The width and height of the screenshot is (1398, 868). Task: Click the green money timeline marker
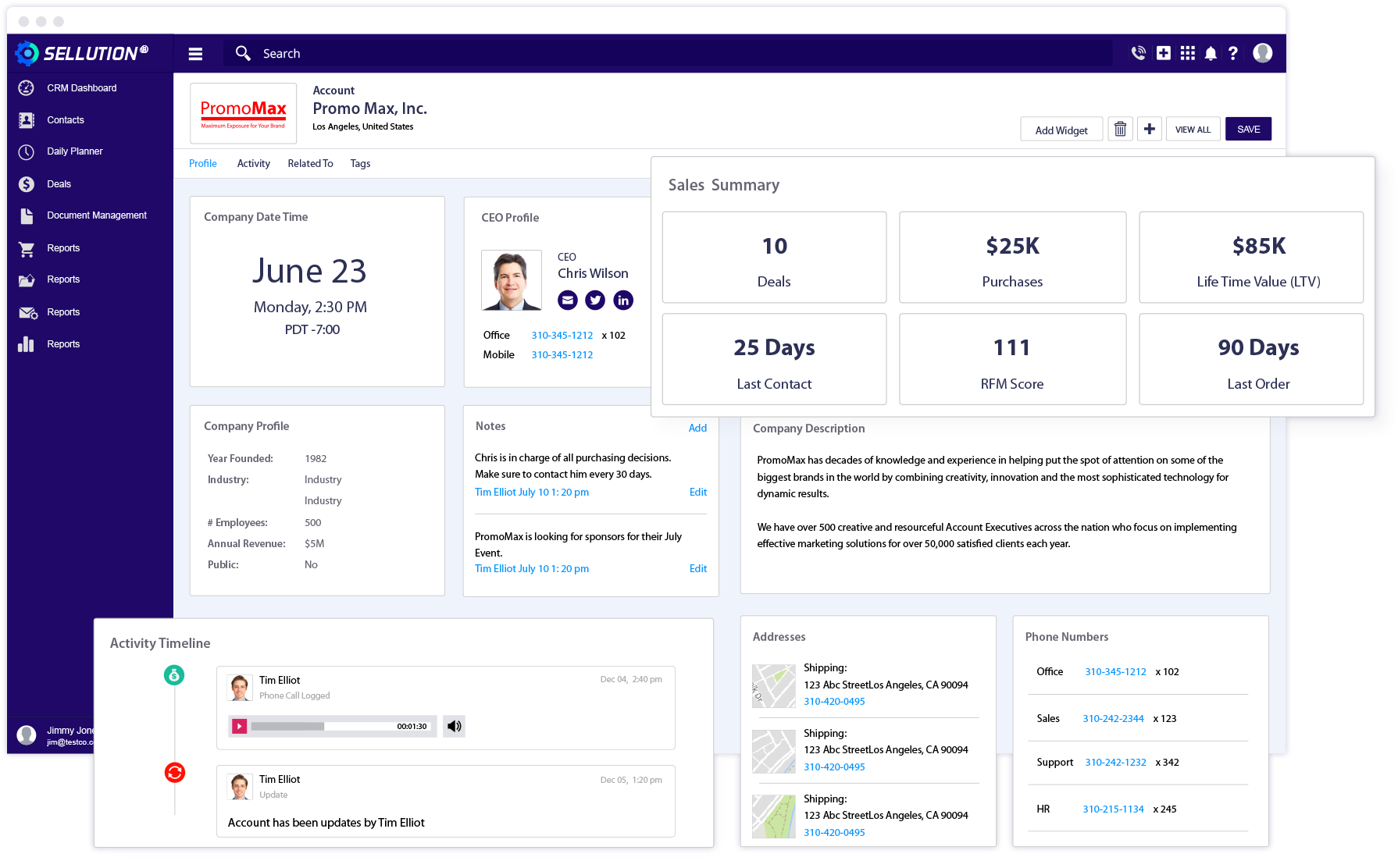174,675
